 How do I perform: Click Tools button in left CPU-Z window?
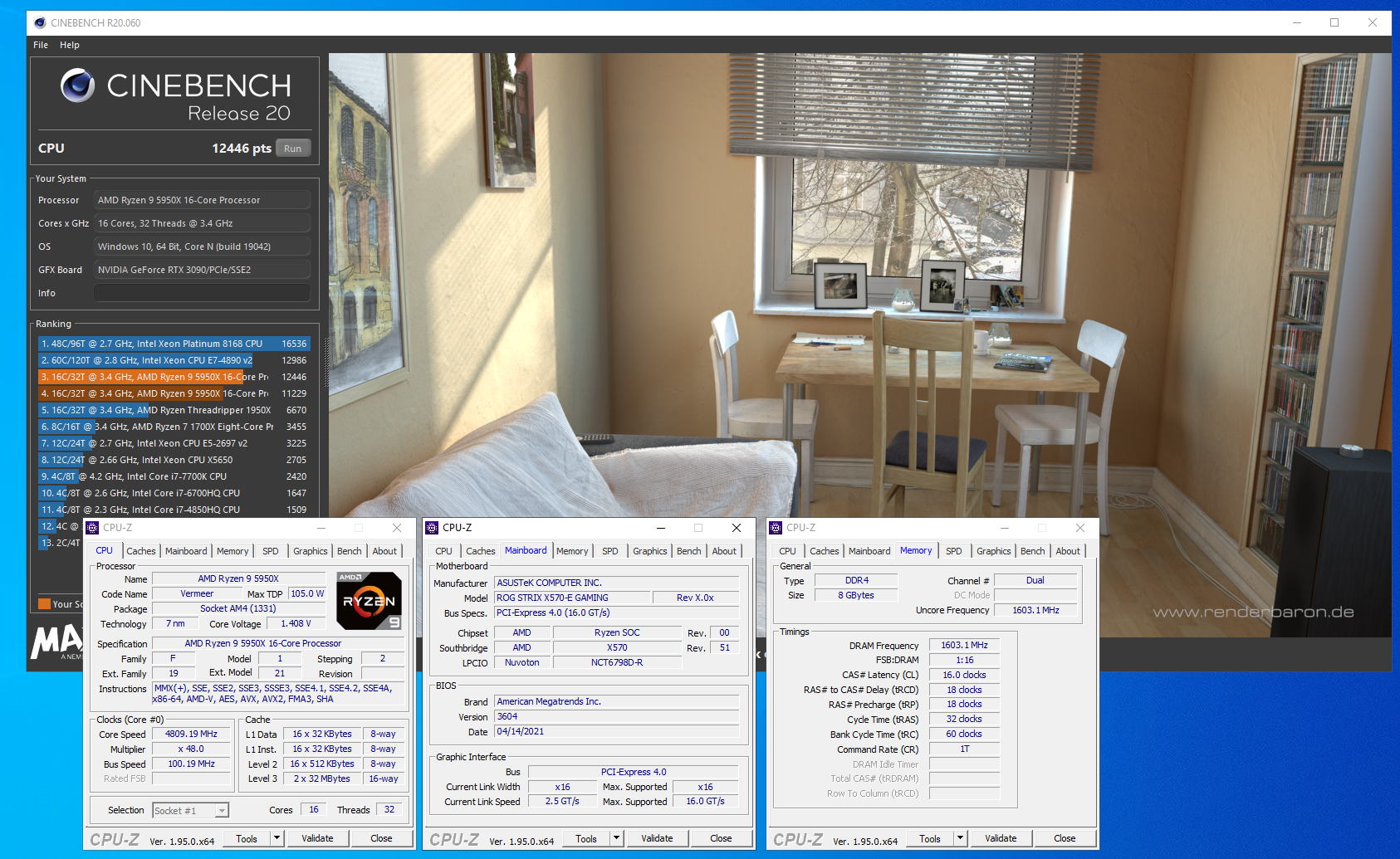pos(247,838)
